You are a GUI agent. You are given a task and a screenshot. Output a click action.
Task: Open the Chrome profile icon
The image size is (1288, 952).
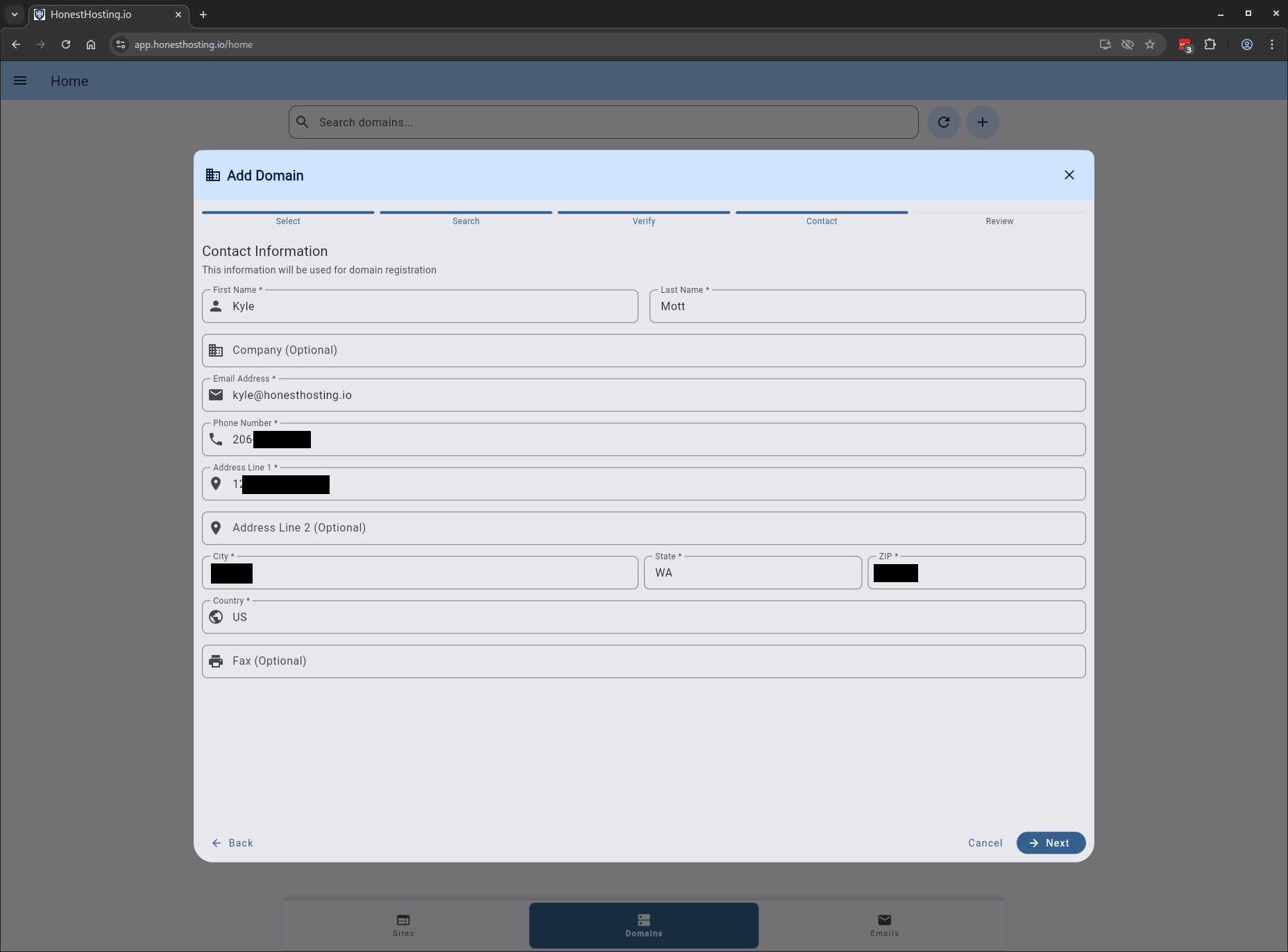1246,44
